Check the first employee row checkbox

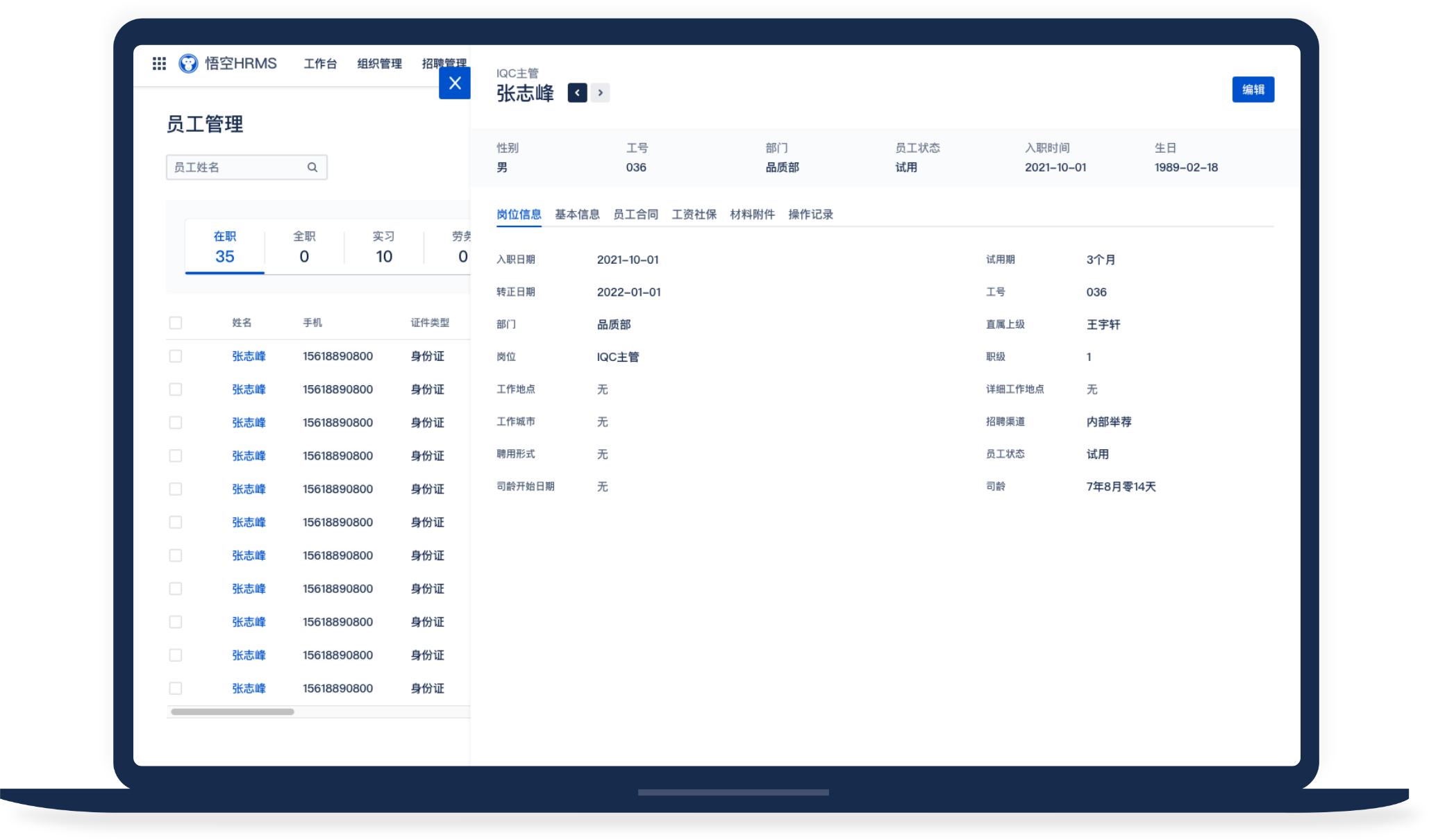coord(176,356)
